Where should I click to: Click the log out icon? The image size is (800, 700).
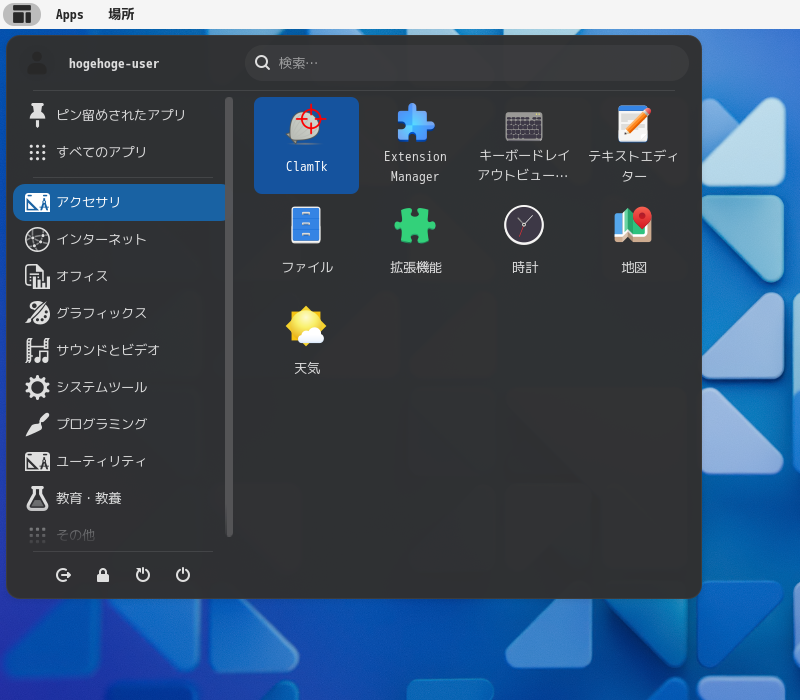63,575
